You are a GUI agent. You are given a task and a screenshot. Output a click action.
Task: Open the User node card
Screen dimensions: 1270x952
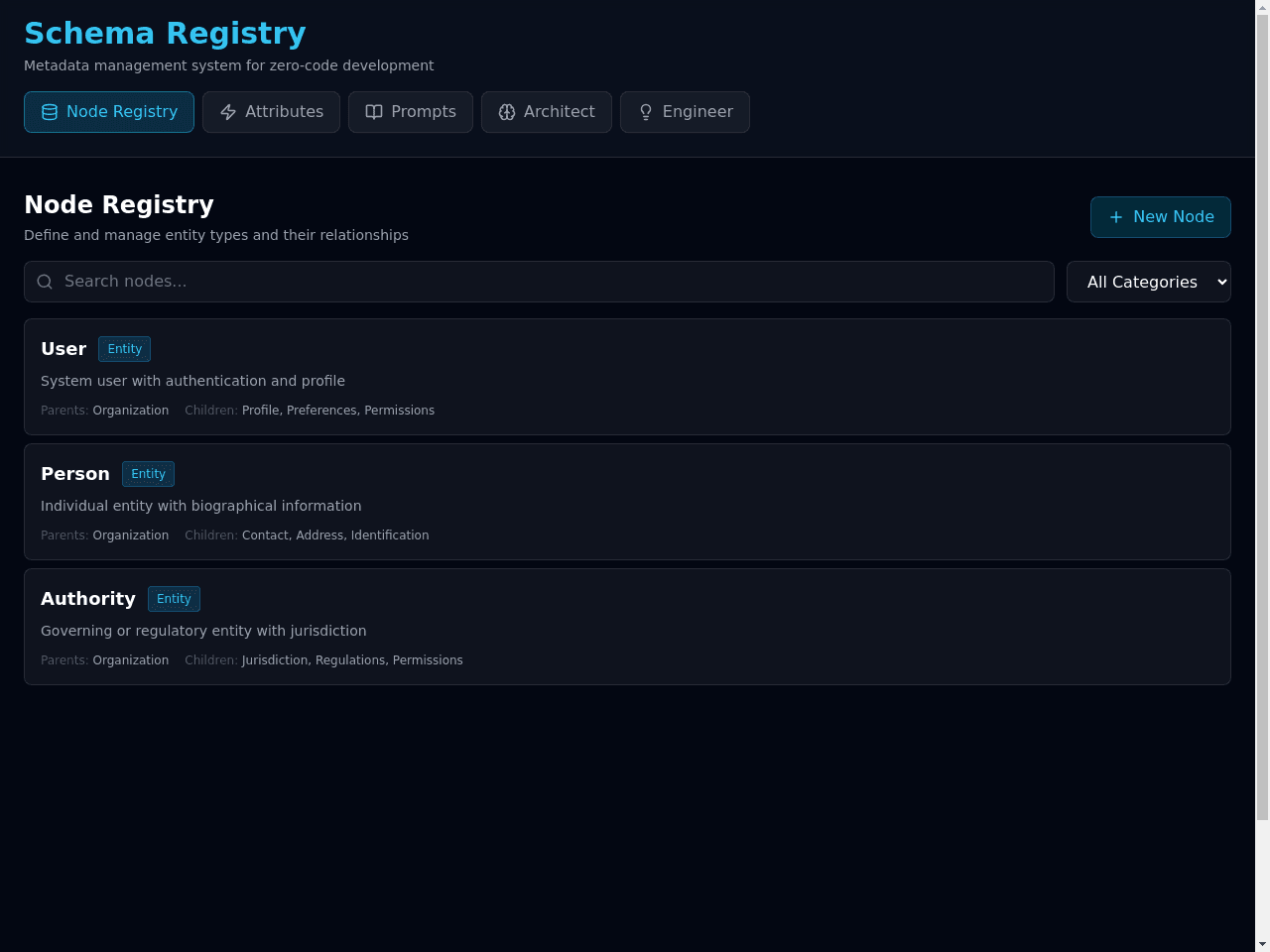pyautogui.click(x=627, y=377)
